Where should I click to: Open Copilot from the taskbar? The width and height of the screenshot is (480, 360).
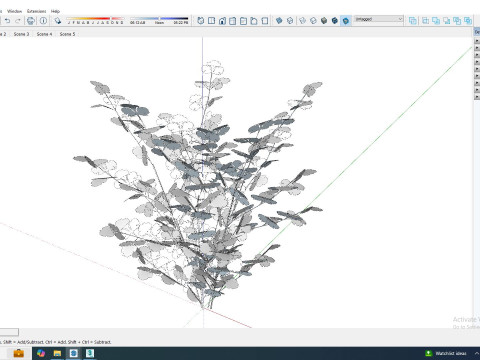point(41,353)
